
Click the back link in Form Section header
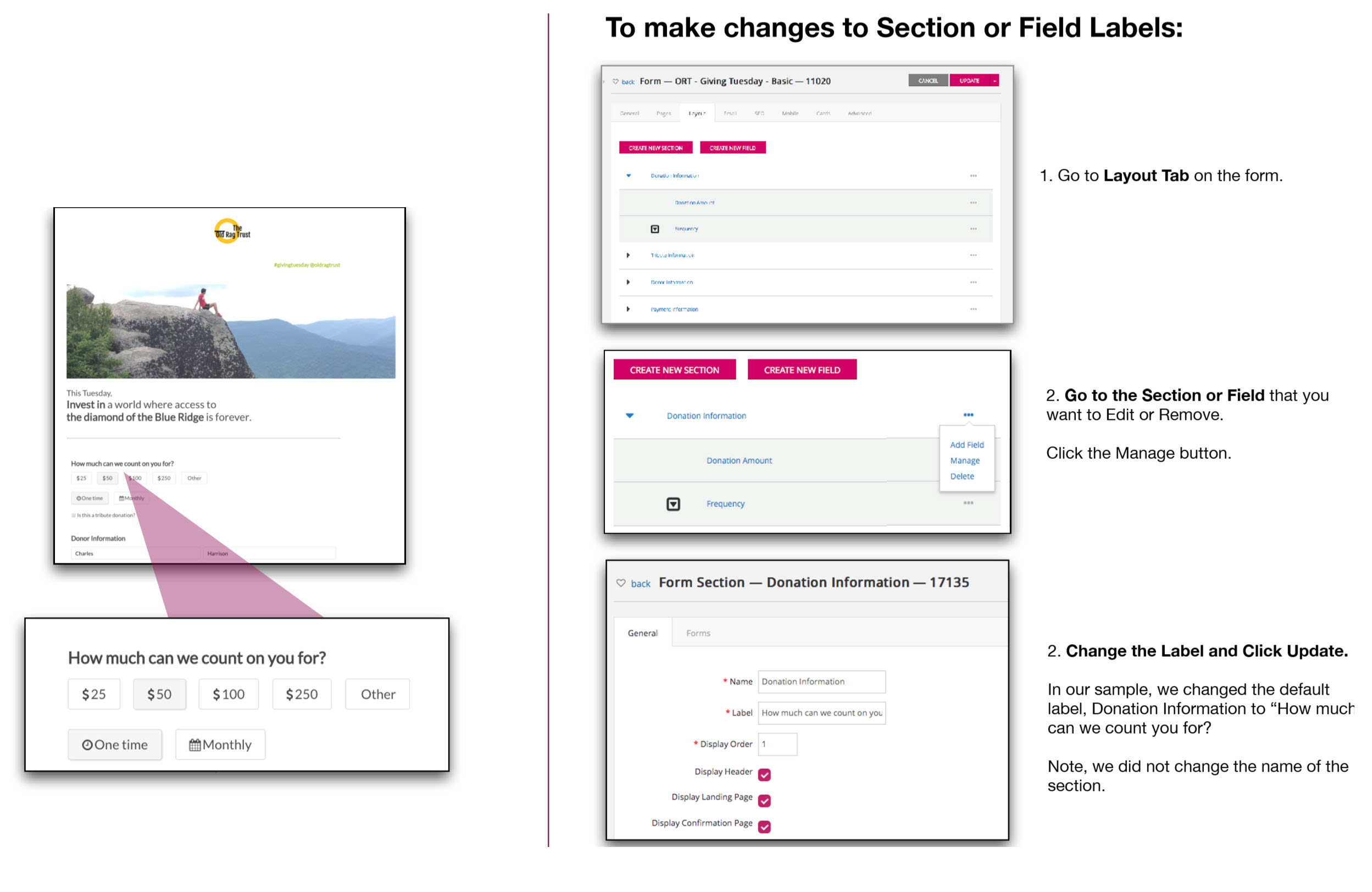coord(640,584)
